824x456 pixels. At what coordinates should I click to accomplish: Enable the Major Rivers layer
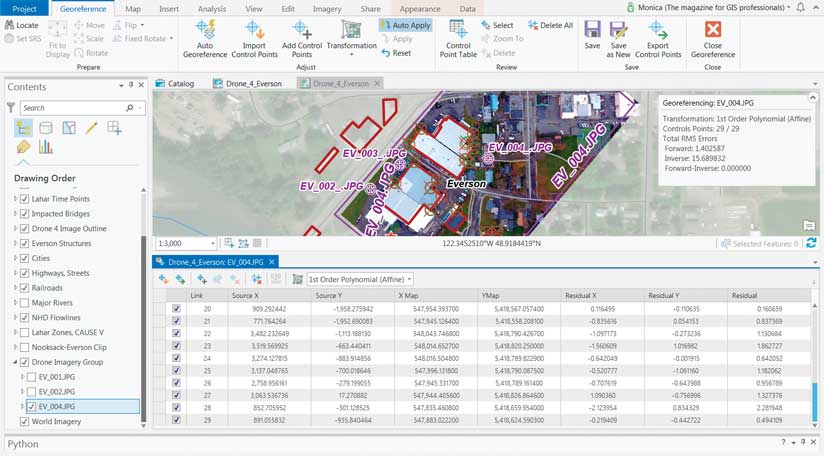point(24,303)
